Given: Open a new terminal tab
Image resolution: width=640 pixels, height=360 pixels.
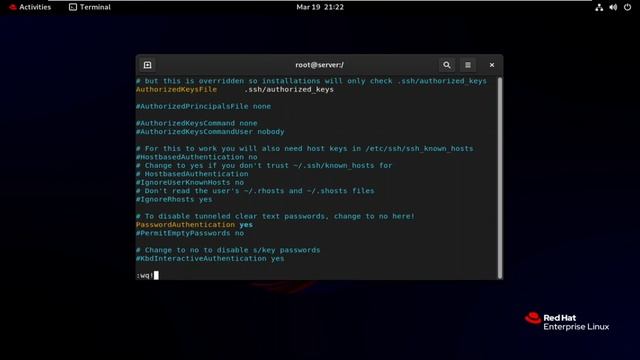Looking at the screenshot, I should [x=147, y=65].
